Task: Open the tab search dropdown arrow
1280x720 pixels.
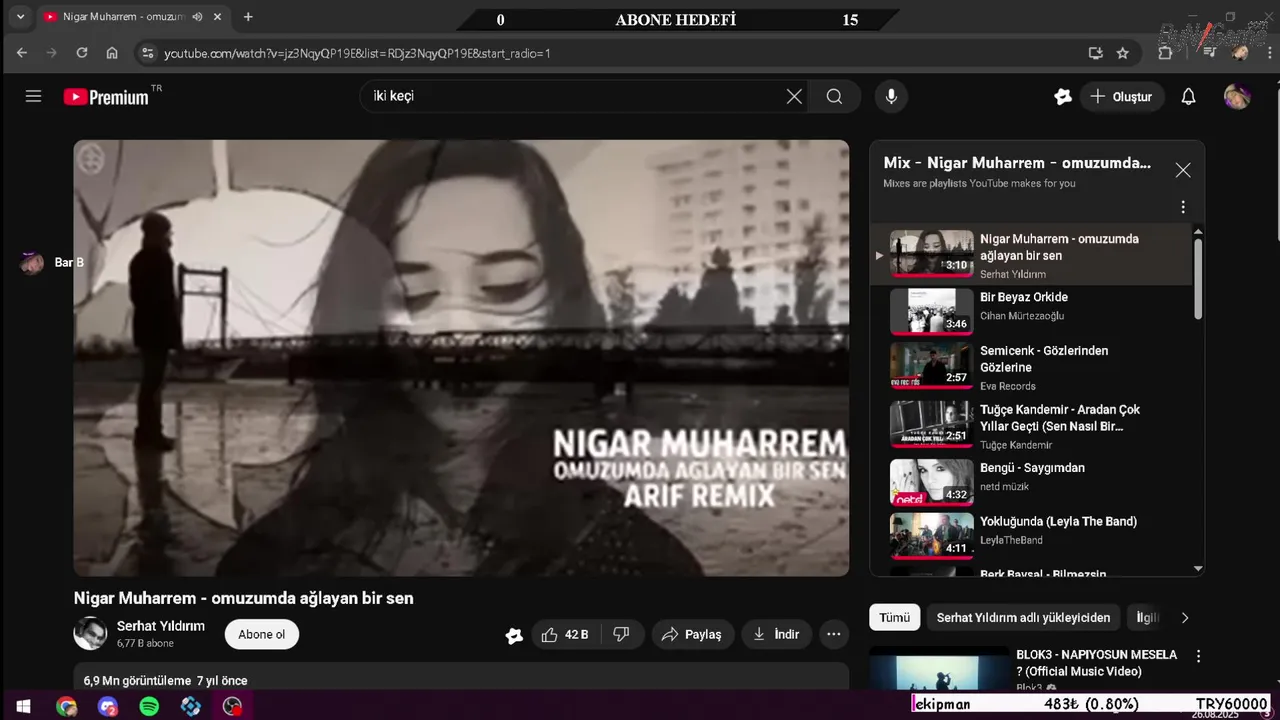Action: click(20, 17)
